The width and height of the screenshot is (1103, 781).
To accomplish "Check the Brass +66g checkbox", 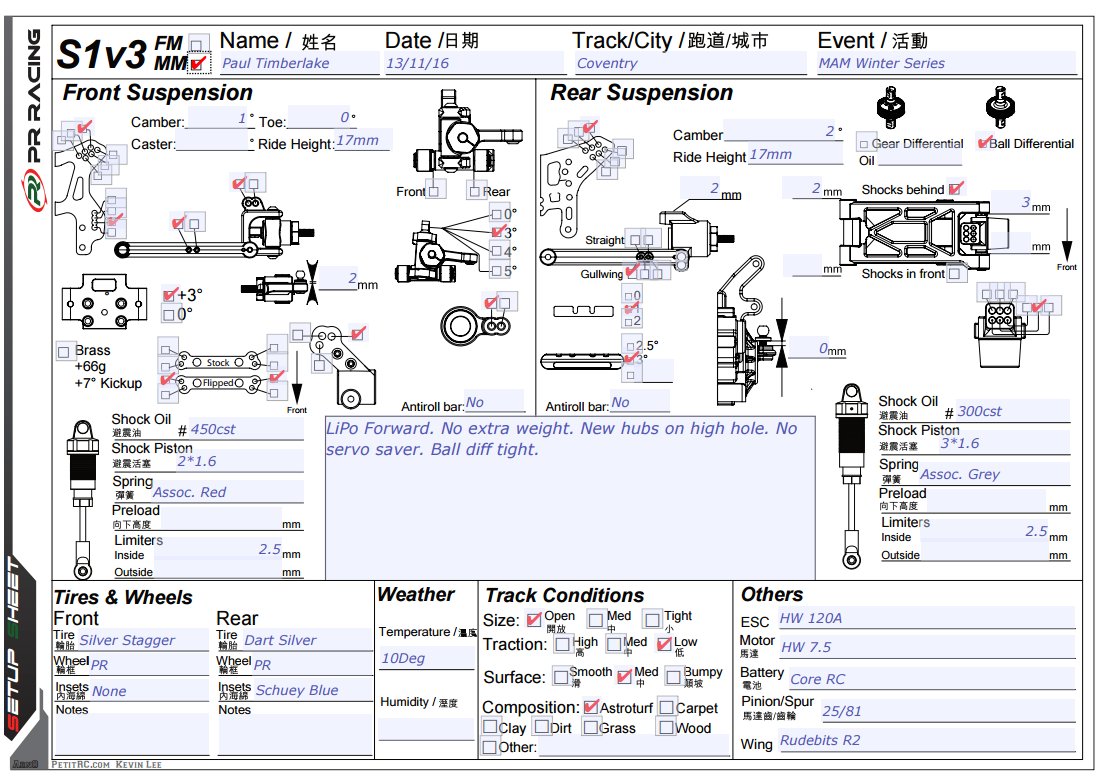I will (x=65, y=351).
